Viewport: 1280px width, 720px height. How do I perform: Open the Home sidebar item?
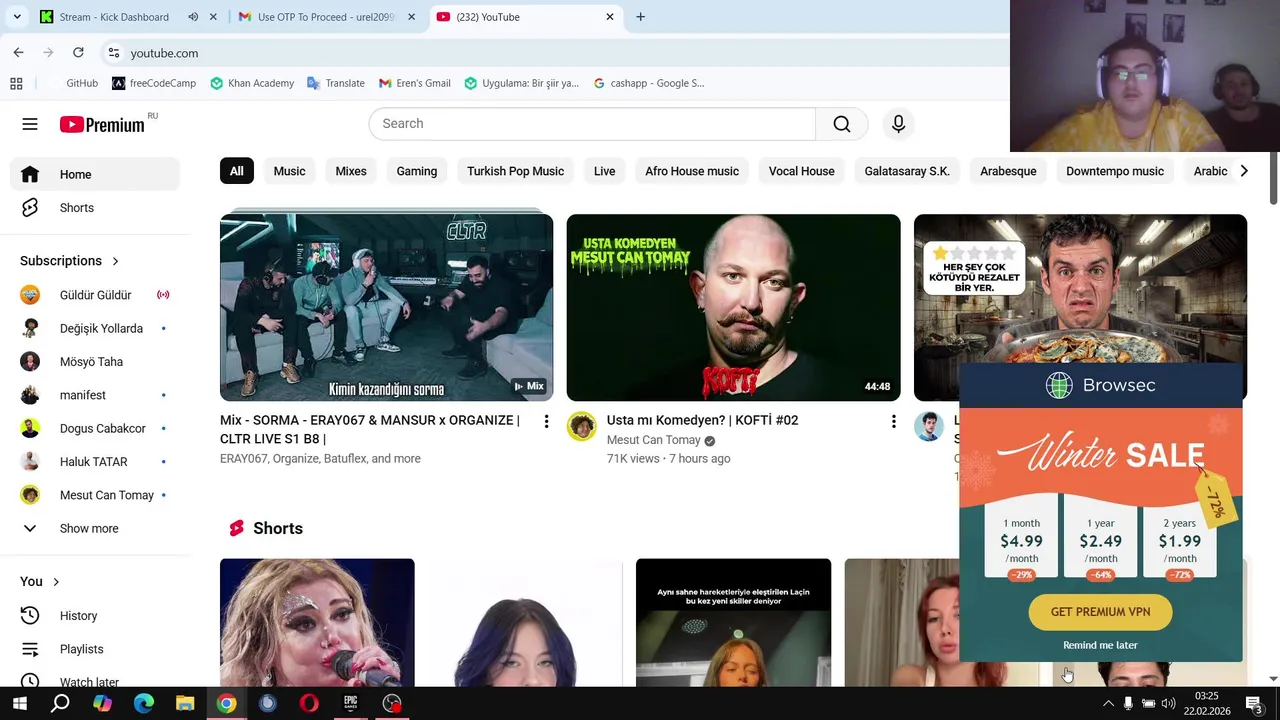pos(96,174)
